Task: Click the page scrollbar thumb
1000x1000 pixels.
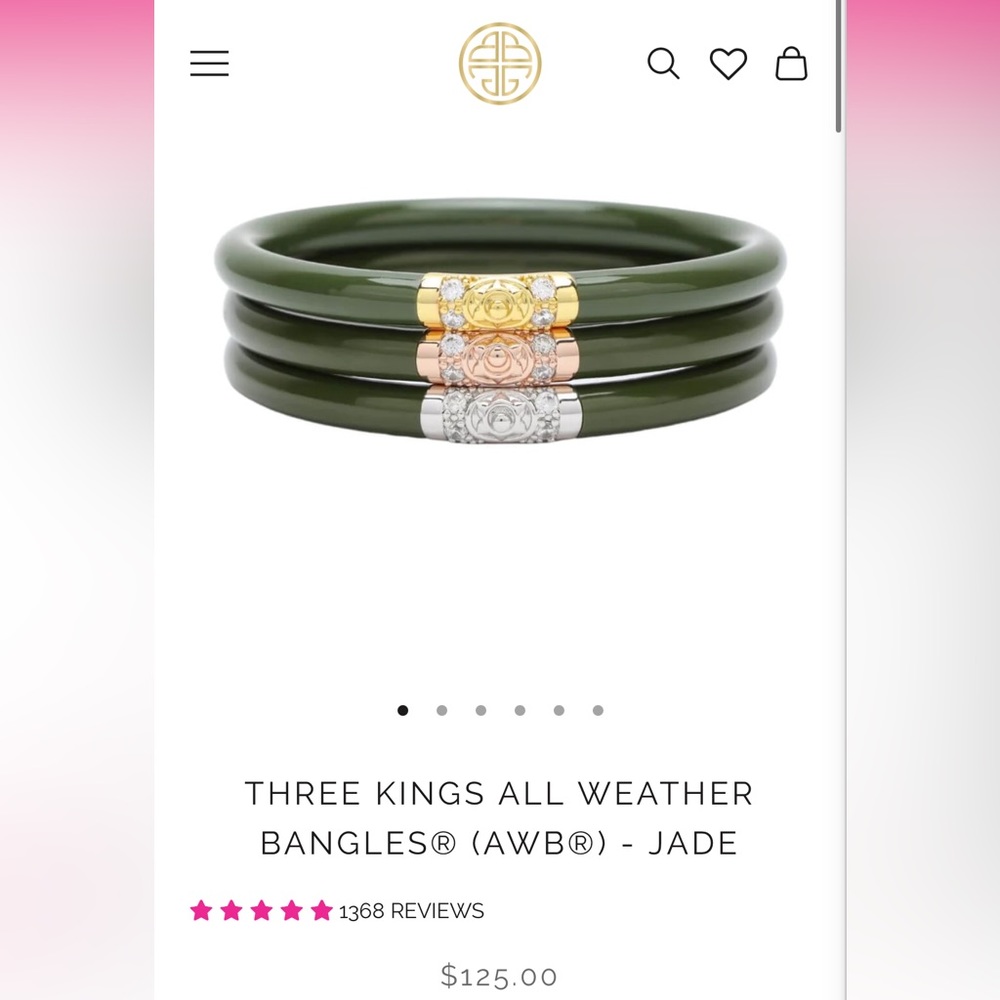Action: click(x=839, y=66)
